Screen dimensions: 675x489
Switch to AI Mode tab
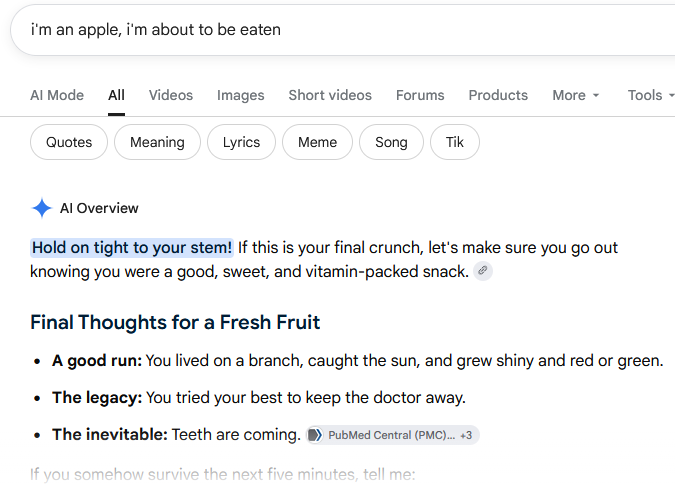(57, 95)
